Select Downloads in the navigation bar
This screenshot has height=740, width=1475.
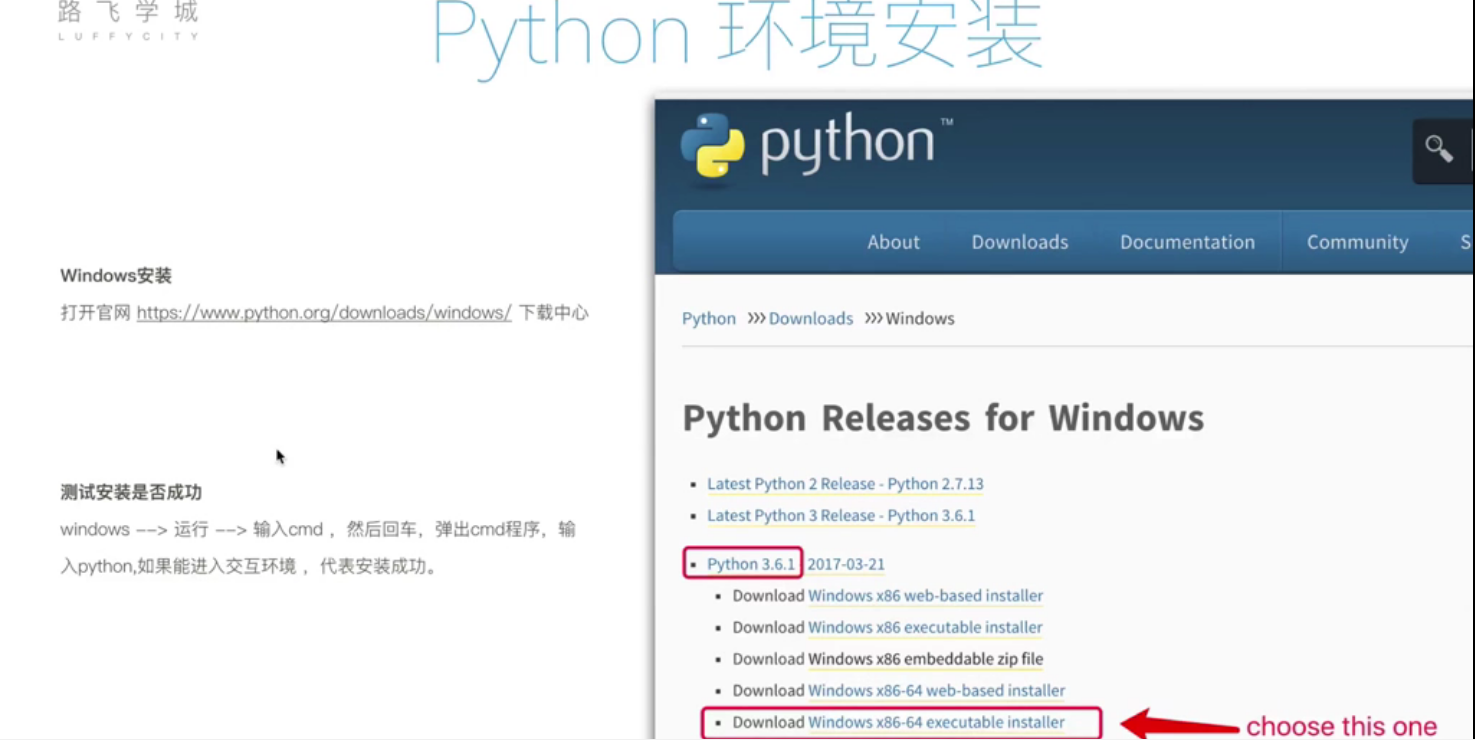point(1020,242)
